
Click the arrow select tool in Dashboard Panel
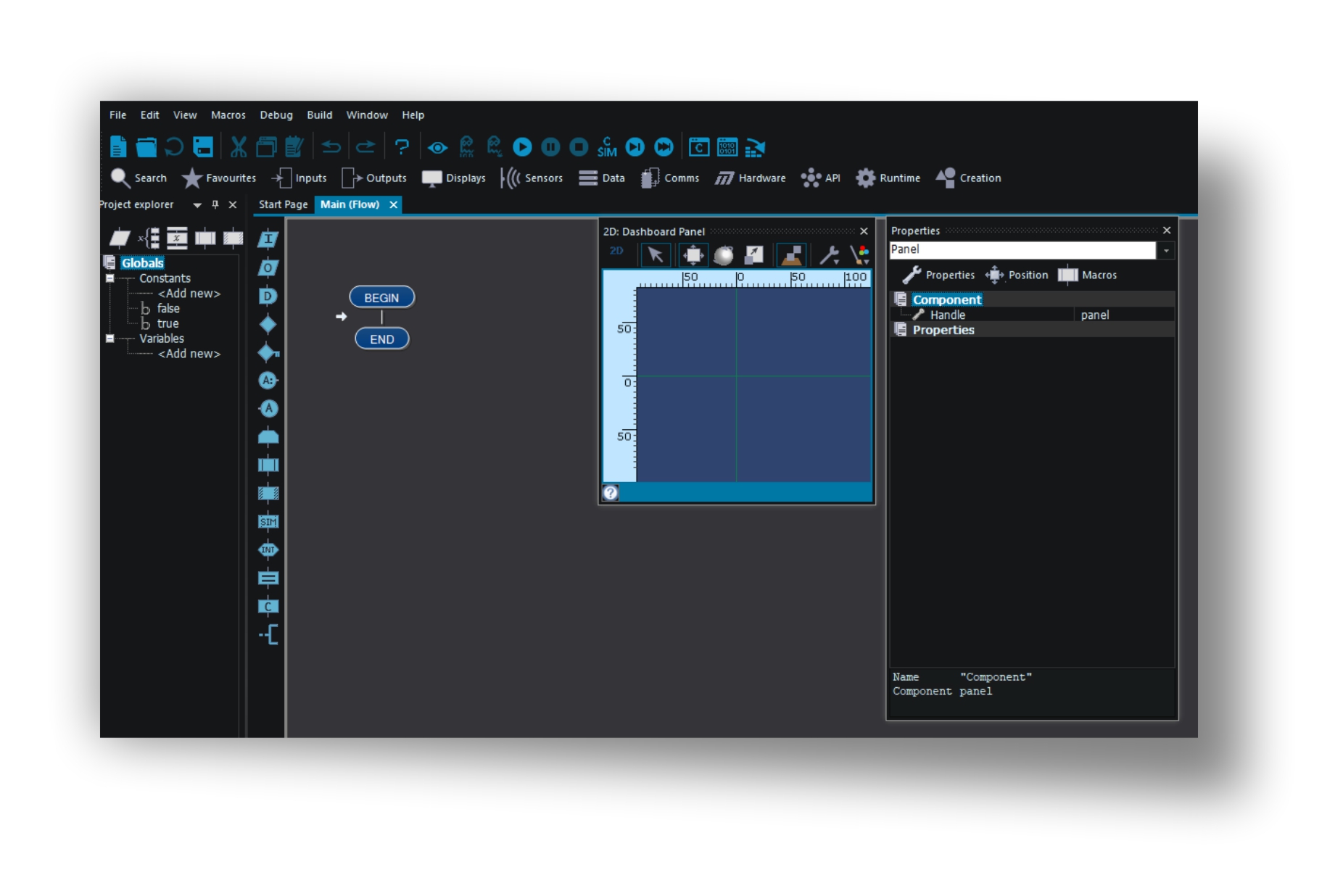(656, 255)
